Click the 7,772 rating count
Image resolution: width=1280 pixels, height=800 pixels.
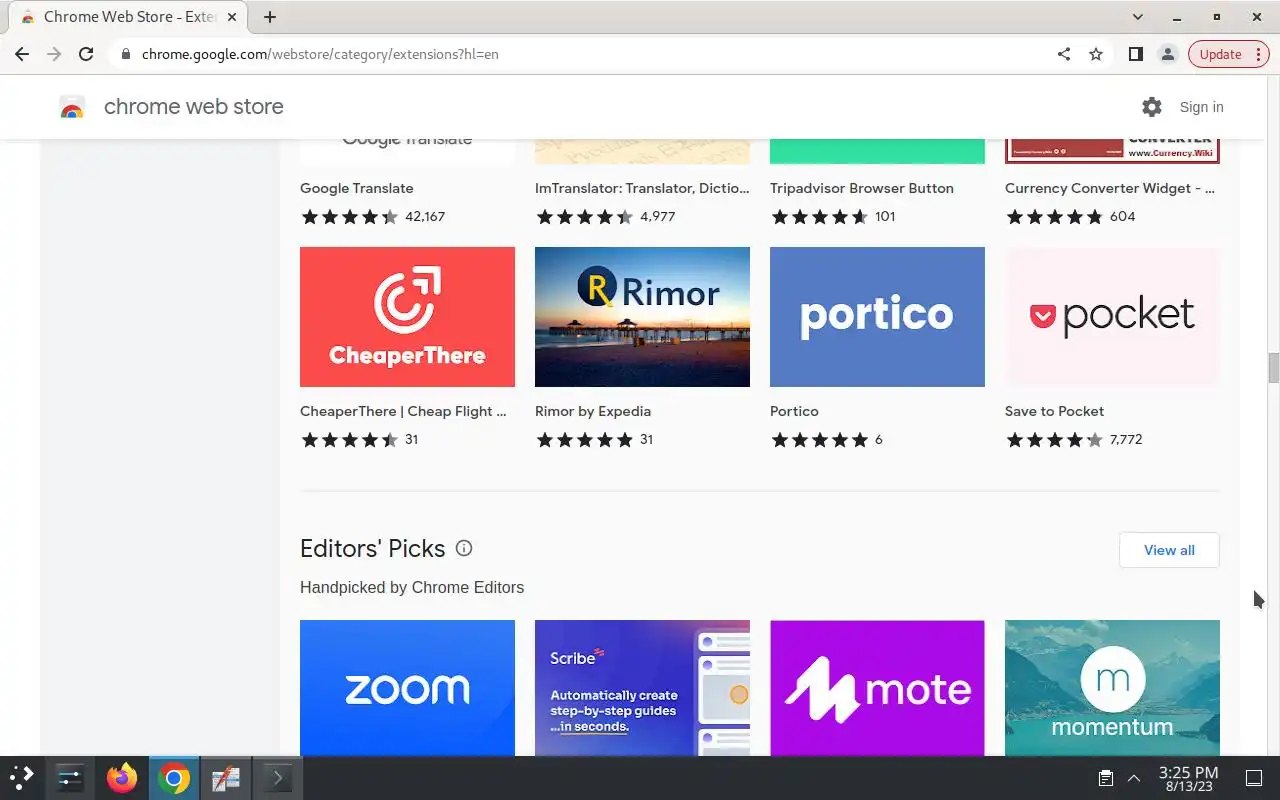click(1126, 439)
